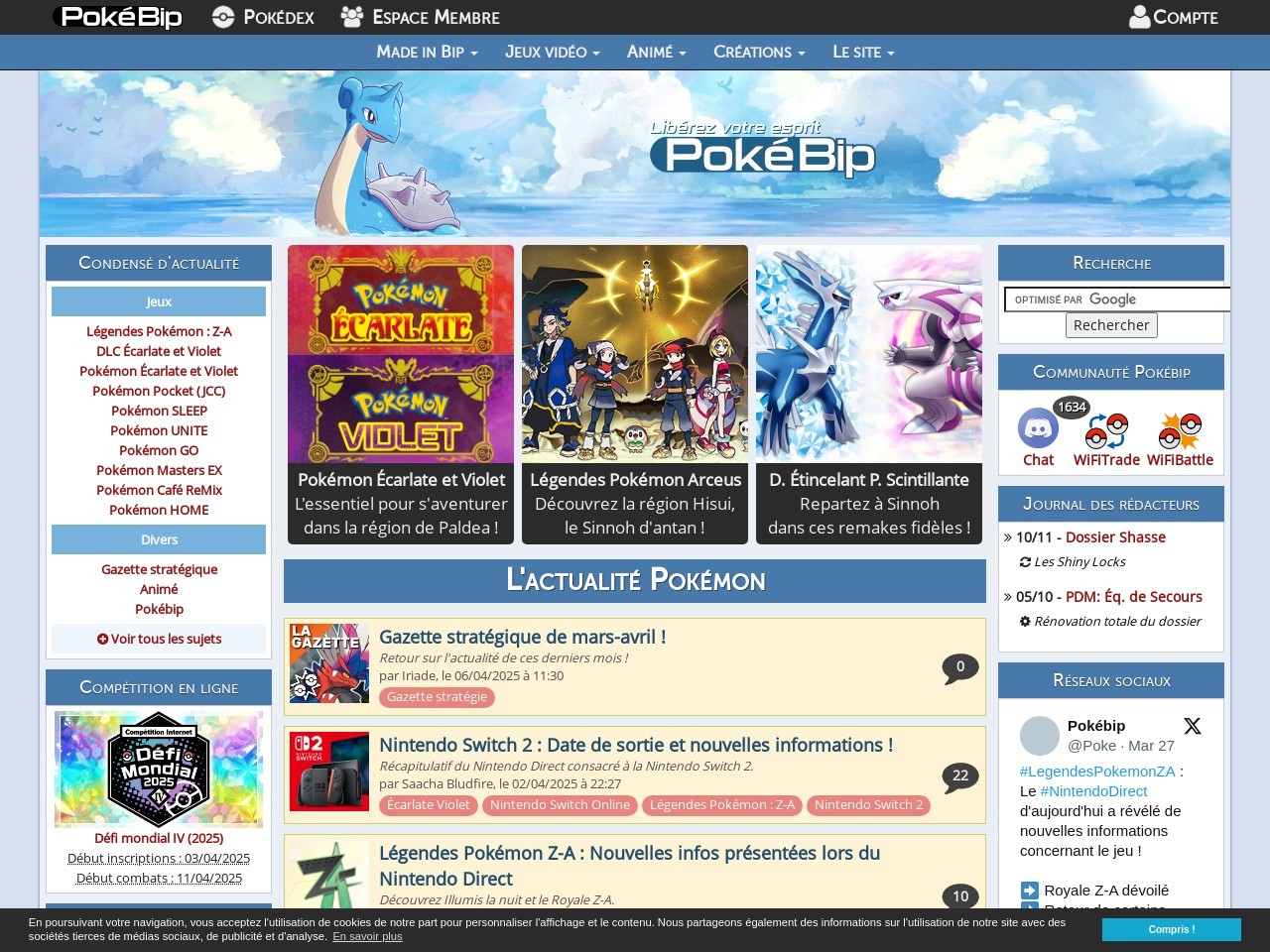Screen dimensions: 1270x952
Task: Open the WiFiBattle icon
Action: click(x=1181, y=432)
